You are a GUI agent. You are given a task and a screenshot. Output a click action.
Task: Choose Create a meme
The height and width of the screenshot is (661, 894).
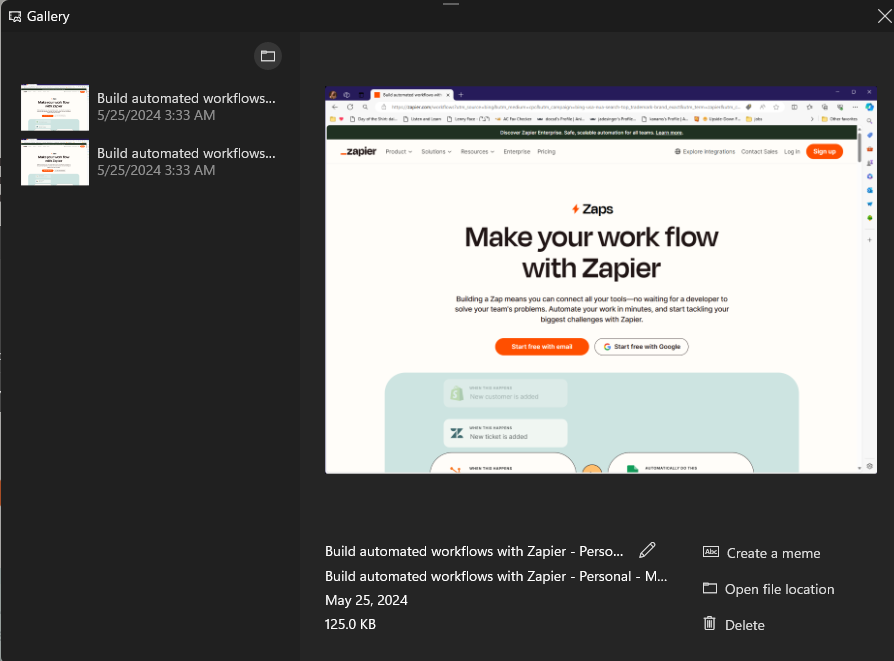(761, 553)
